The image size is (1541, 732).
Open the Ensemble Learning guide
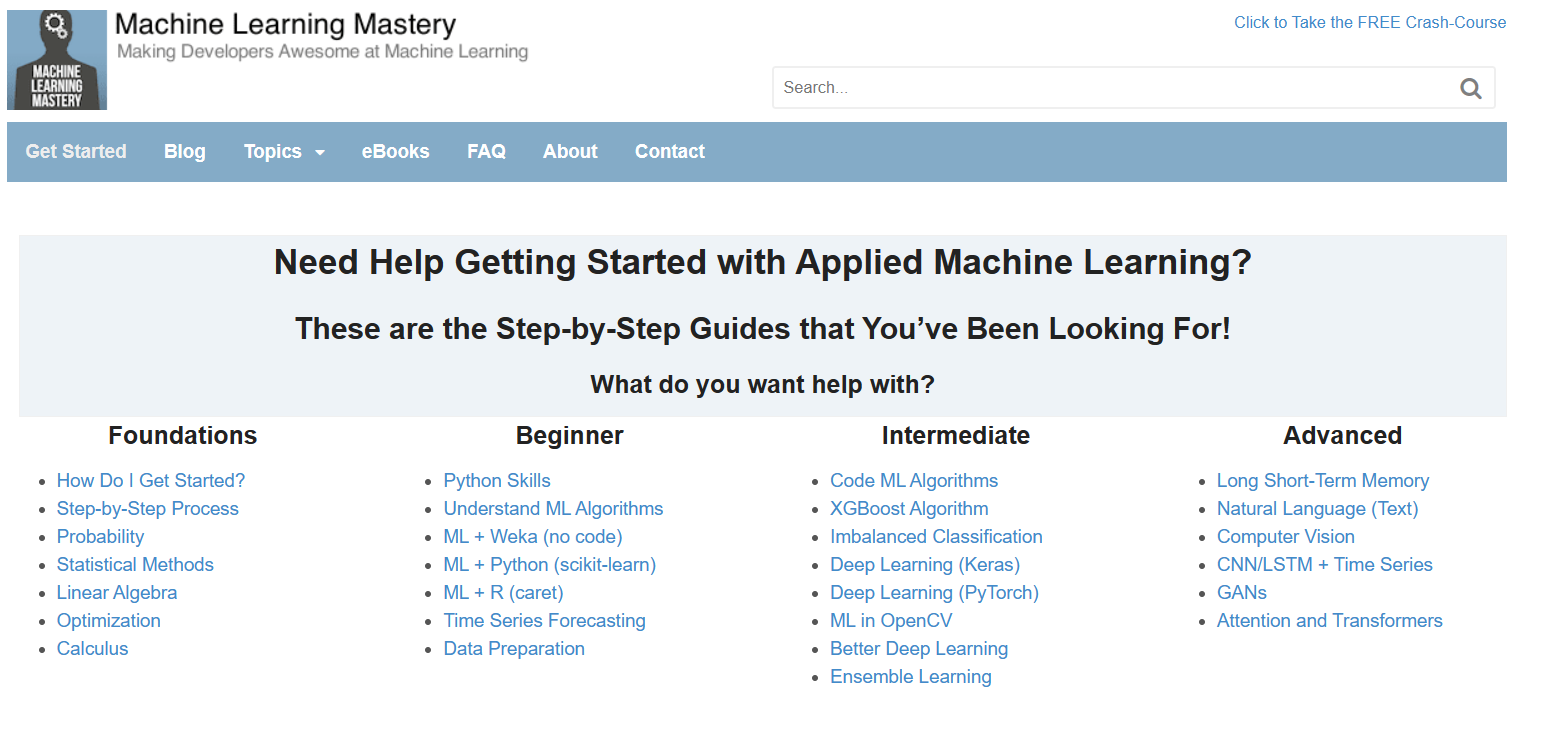coord(911,676)
